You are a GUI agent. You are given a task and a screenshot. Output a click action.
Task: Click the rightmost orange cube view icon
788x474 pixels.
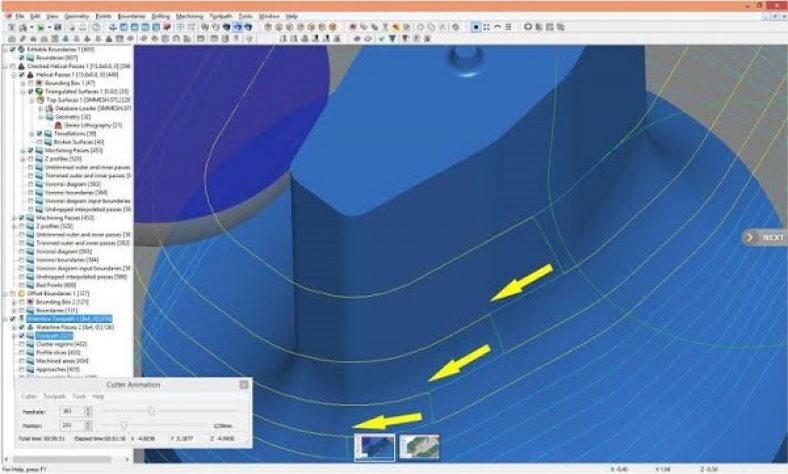tap(333, 27)
